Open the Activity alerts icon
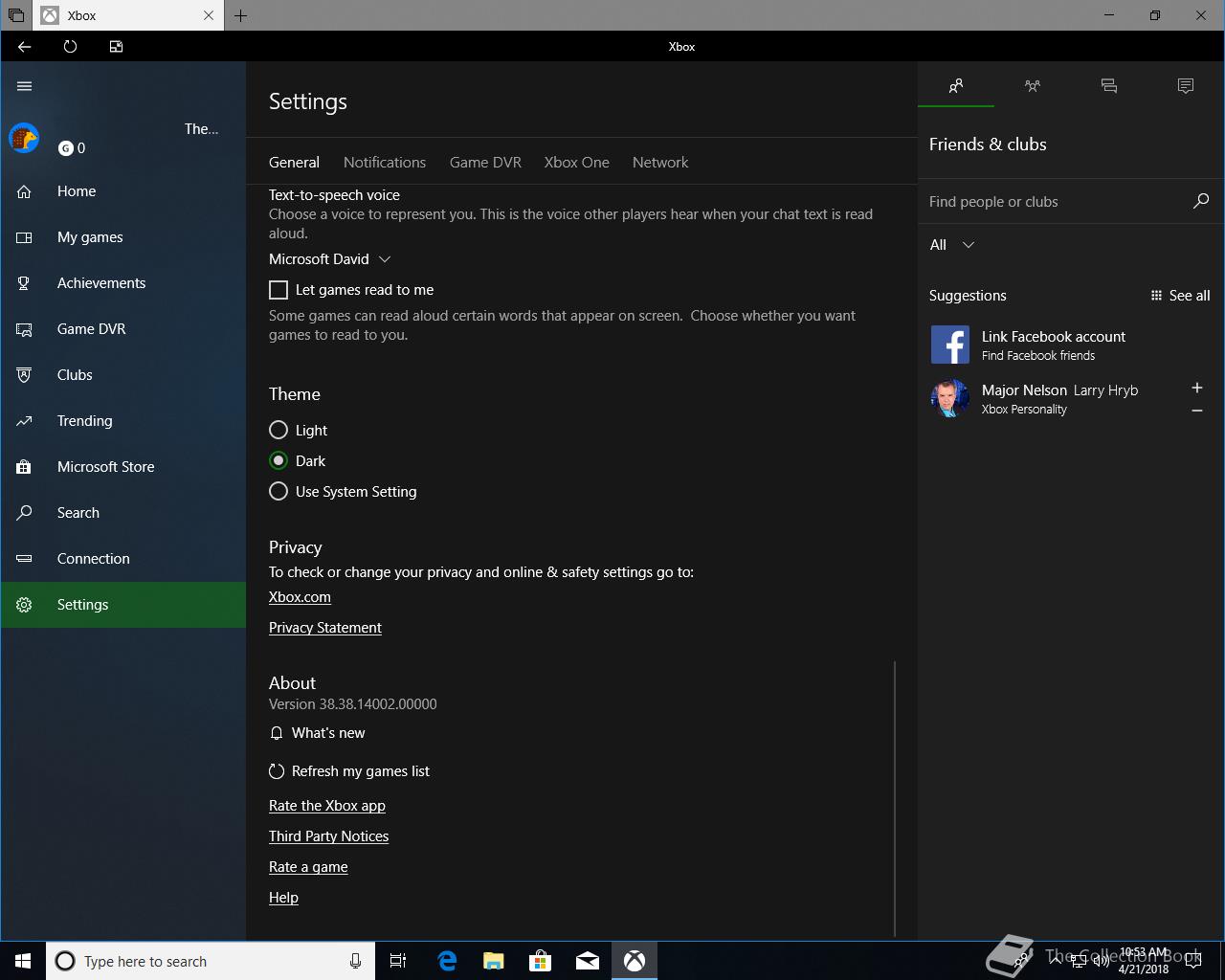This screenshot has width=1225, height=980. tap(1185, 86)
